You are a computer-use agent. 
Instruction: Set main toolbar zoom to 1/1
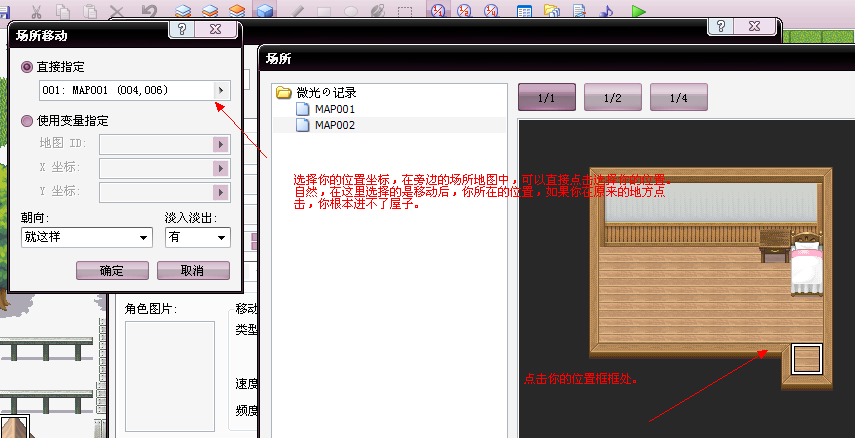tap(437, 11)
